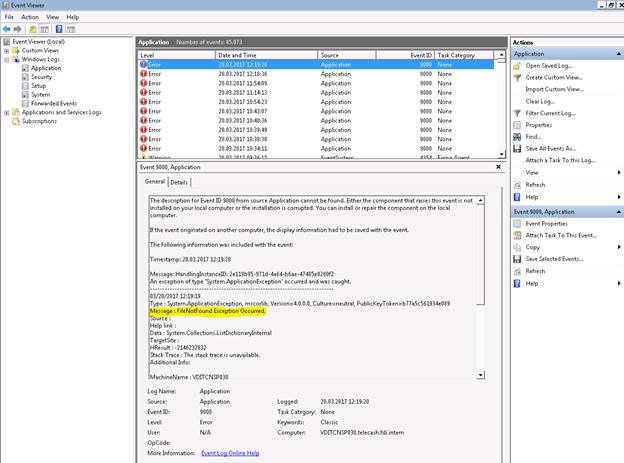Open the Action menu
Viewport: 624px width, 463px height.
coord(30,17)
